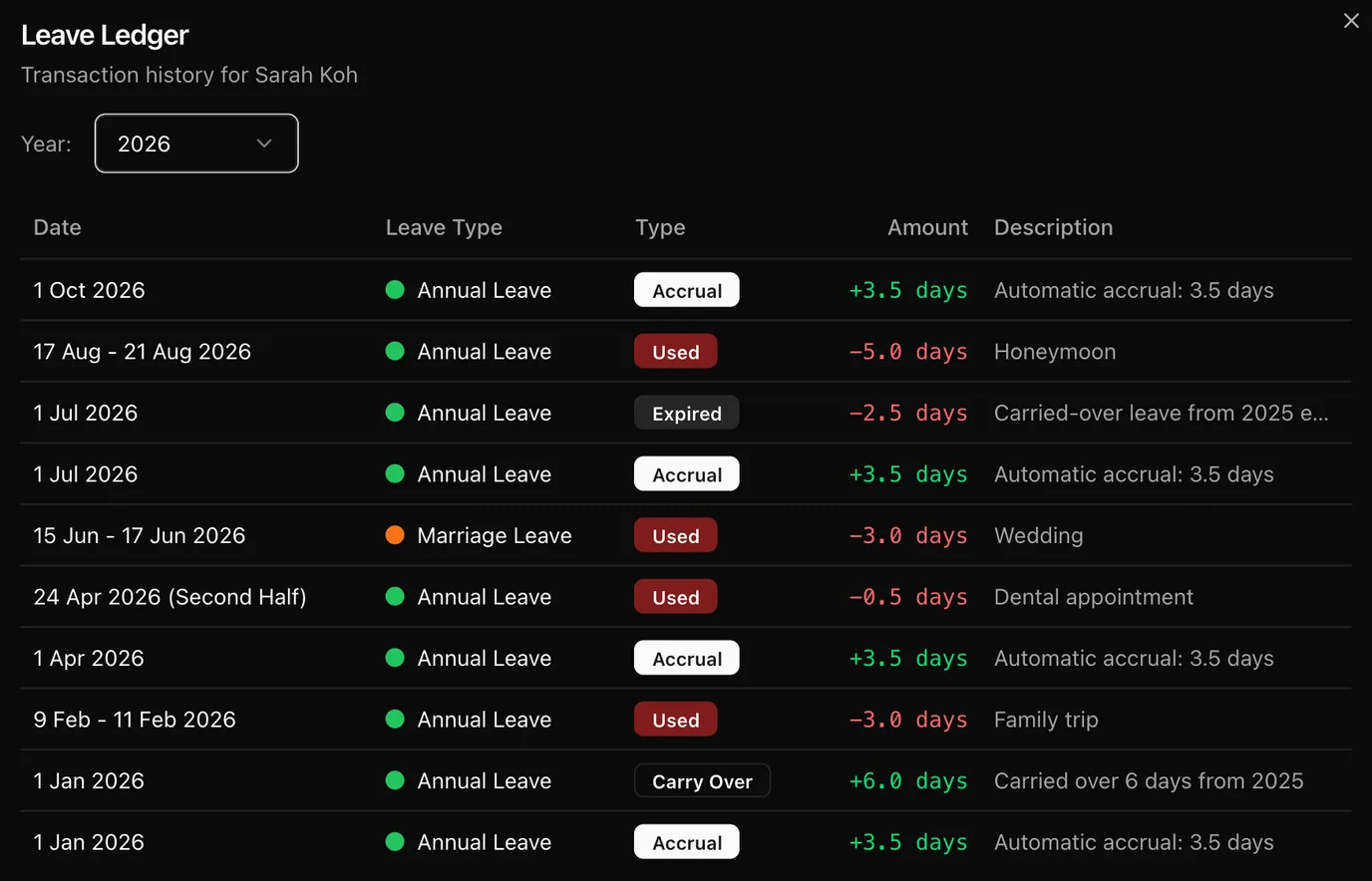Click the Dental appointment description
The image size is (1372, 881).
click(x=1094, y=597)
